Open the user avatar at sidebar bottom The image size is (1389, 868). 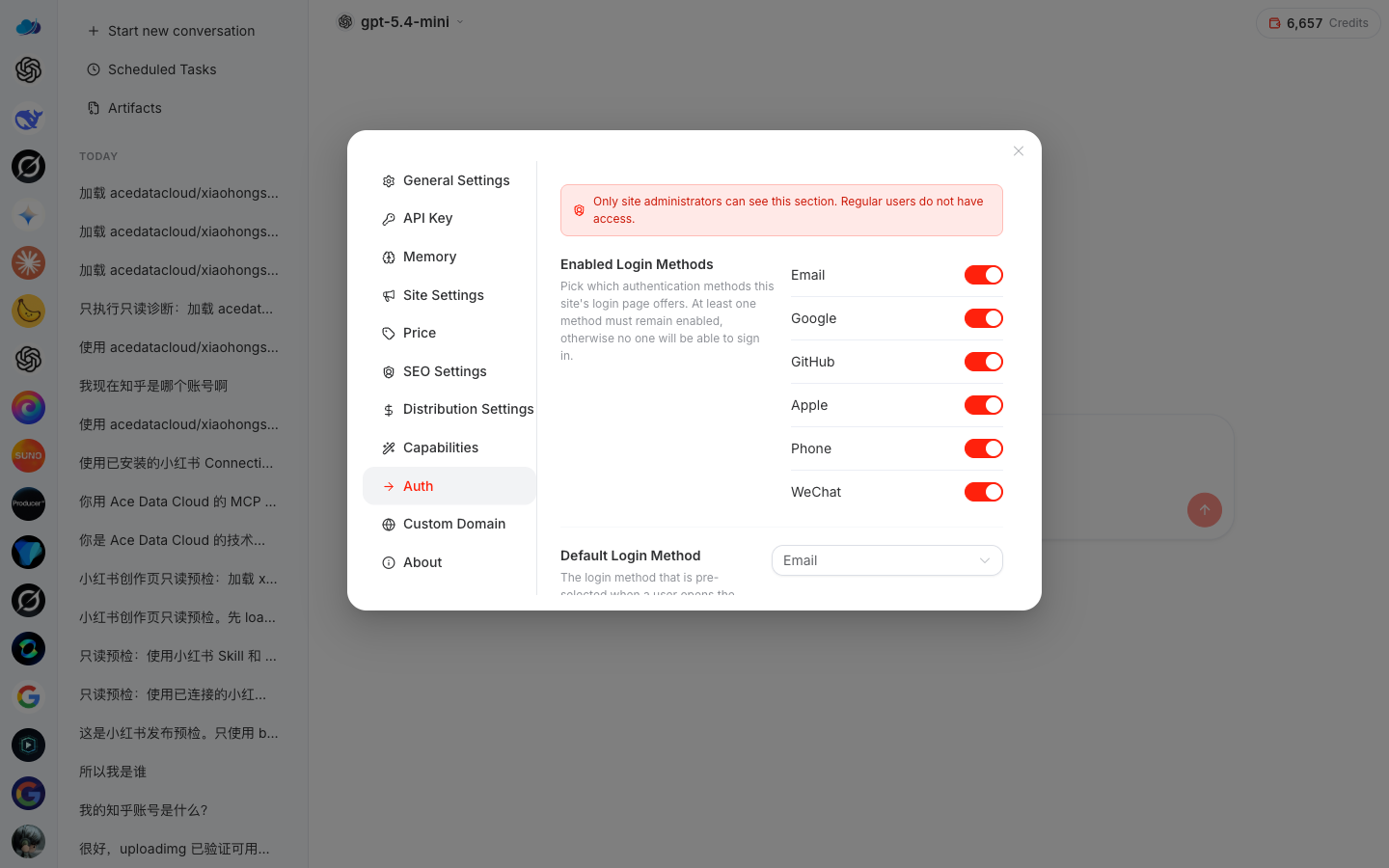click(28, 842)
